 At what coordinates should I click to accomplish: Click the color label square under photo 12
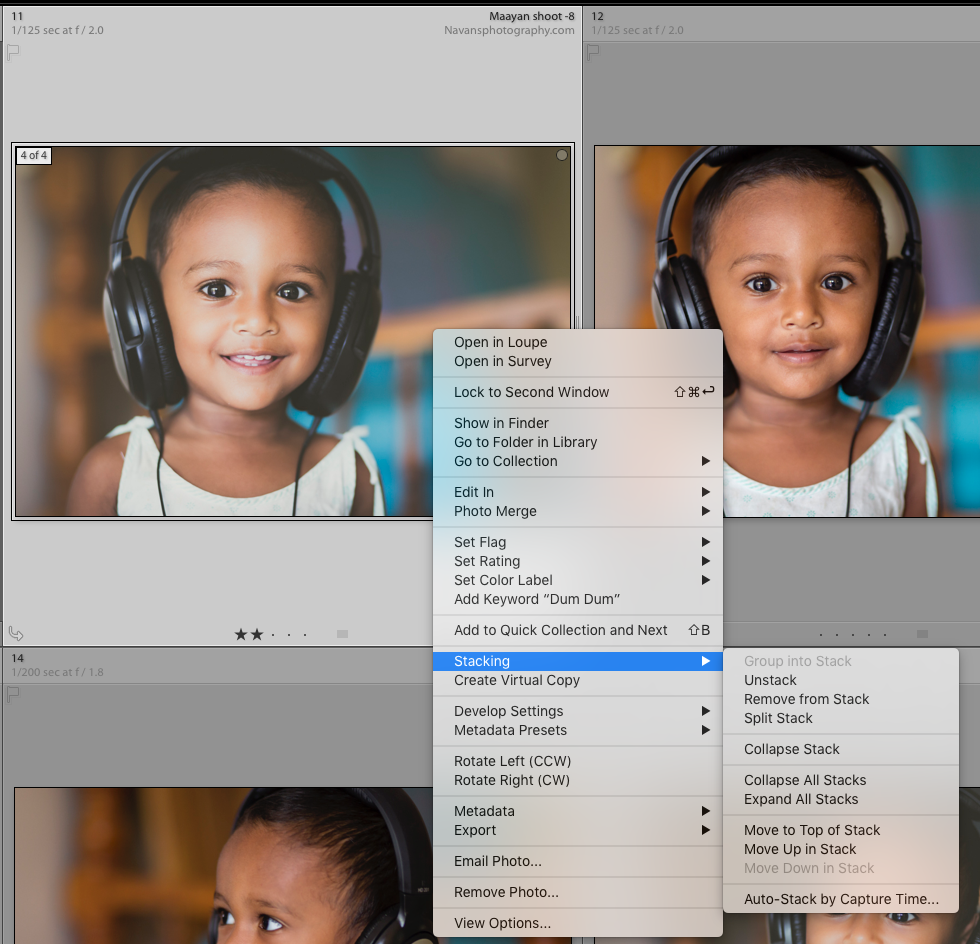(922, 634)
